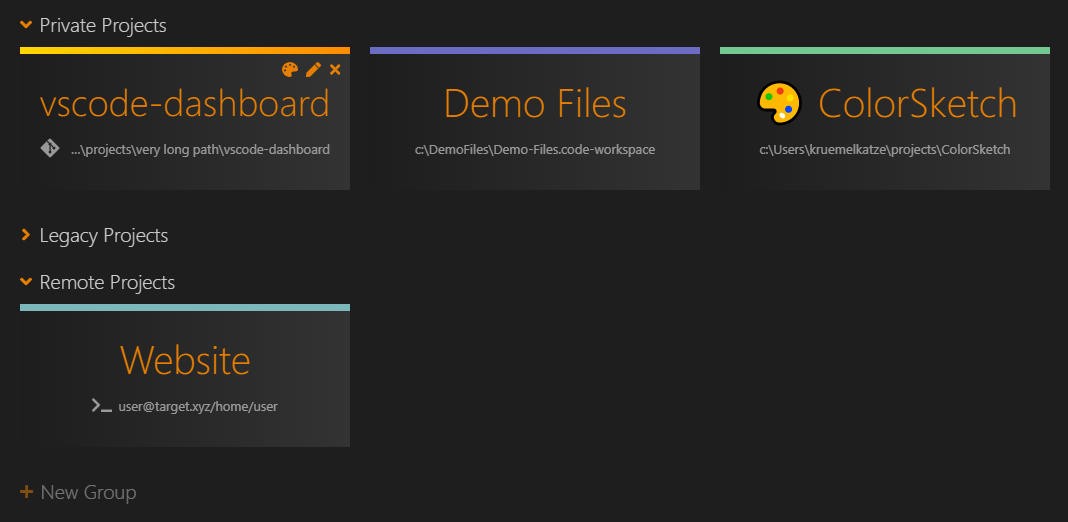1068x522 pixels.
Task: Click the terminal icon on Website card
Action: point(101,406)
